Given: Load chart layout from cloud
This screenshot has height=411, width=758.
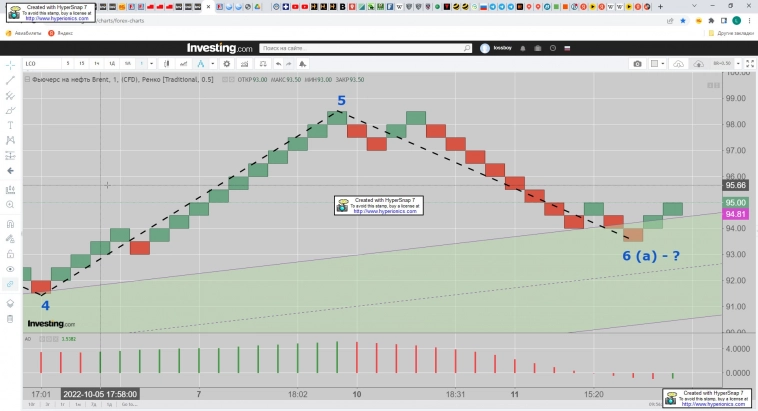Looking at the screenshot, I should [679, 64].
